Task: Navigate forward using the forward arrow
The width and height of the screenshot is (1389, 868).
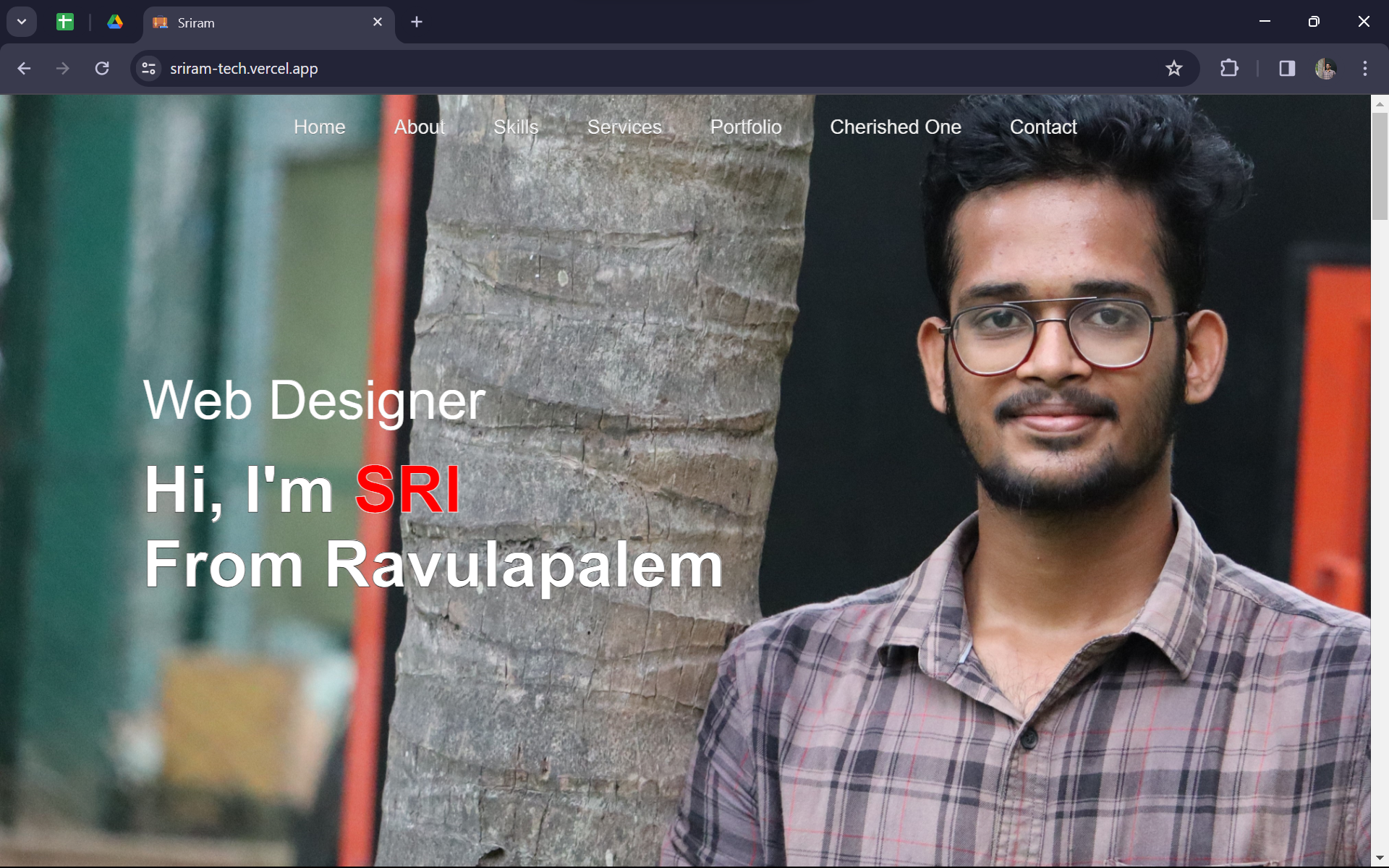Action: (63, 69)
